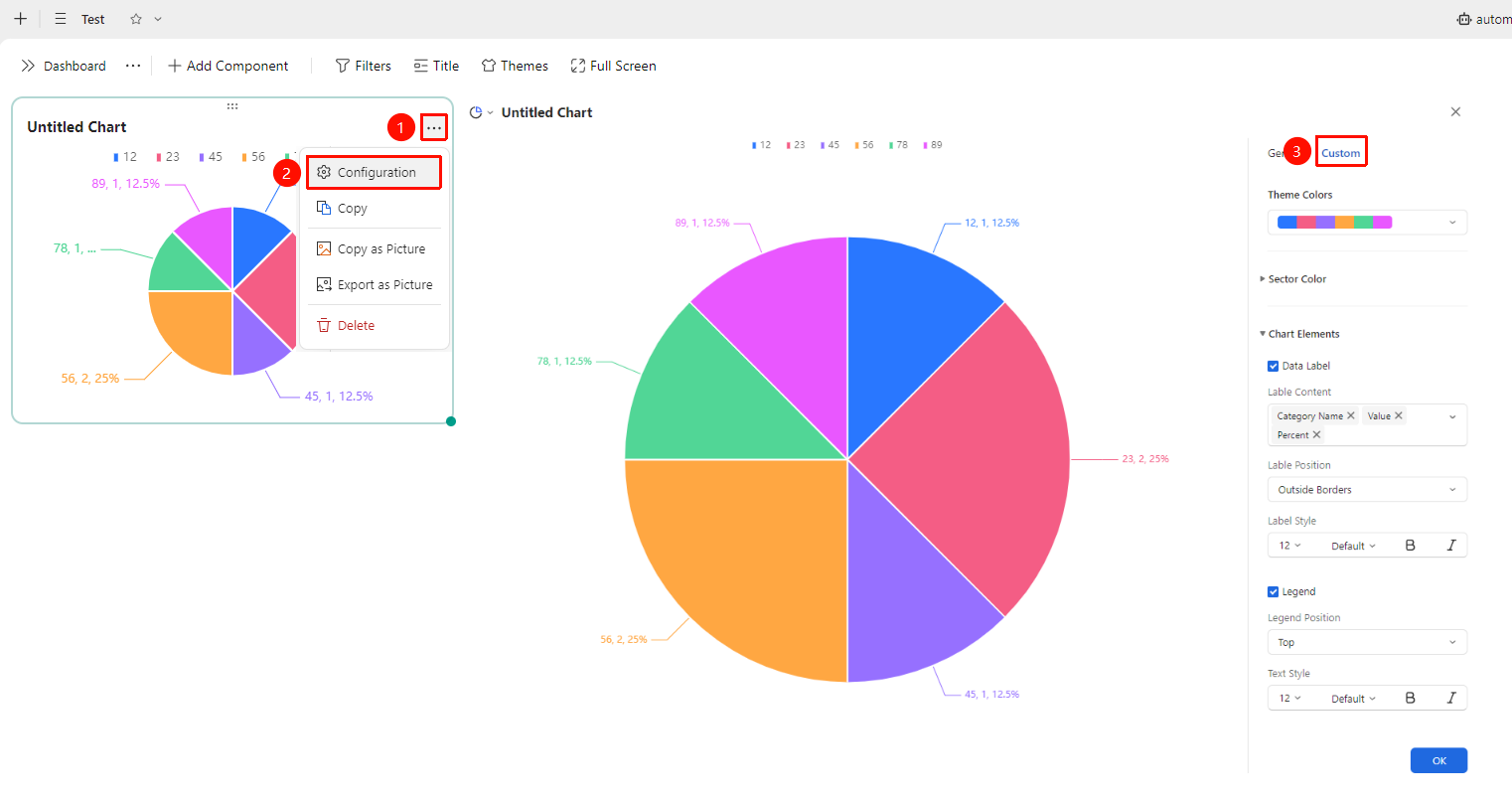Toggle the Legend checkbox
Screen dimensions: 1512x802
1274,591
